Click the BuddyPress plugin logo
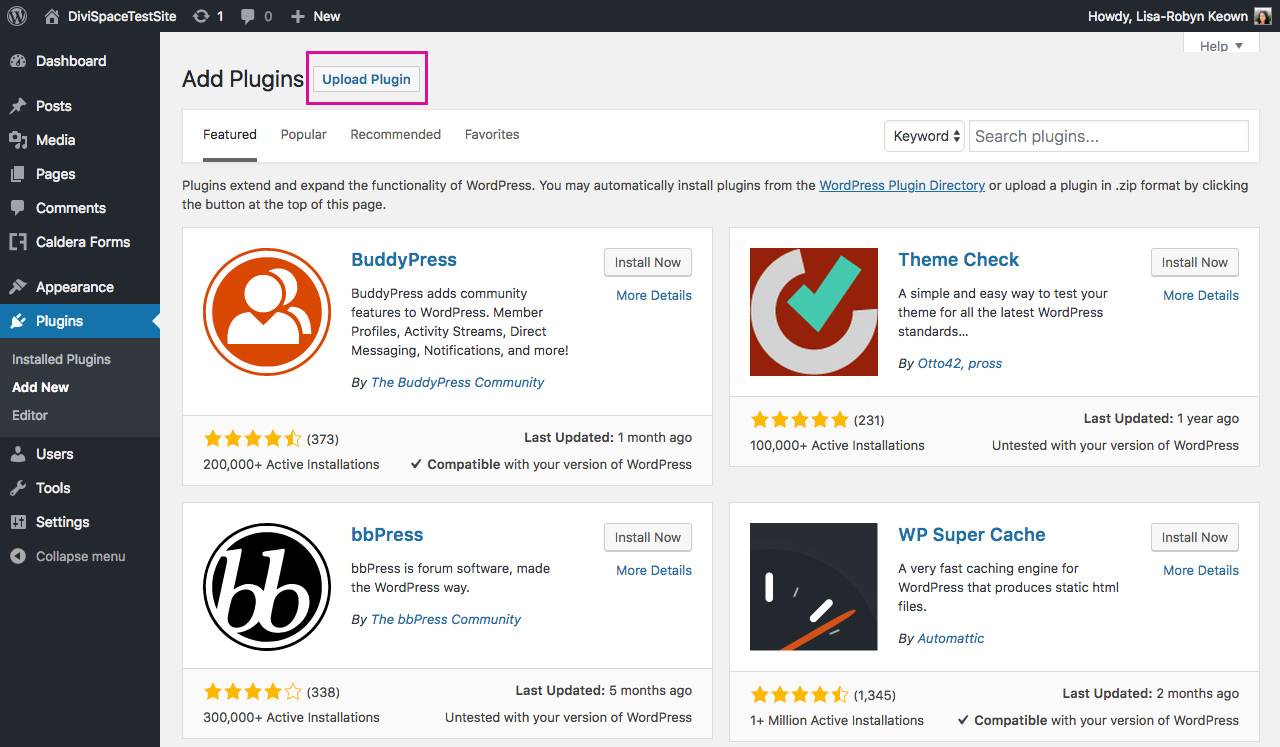This screenshot has width=1280, height=747. coord(267,312)
